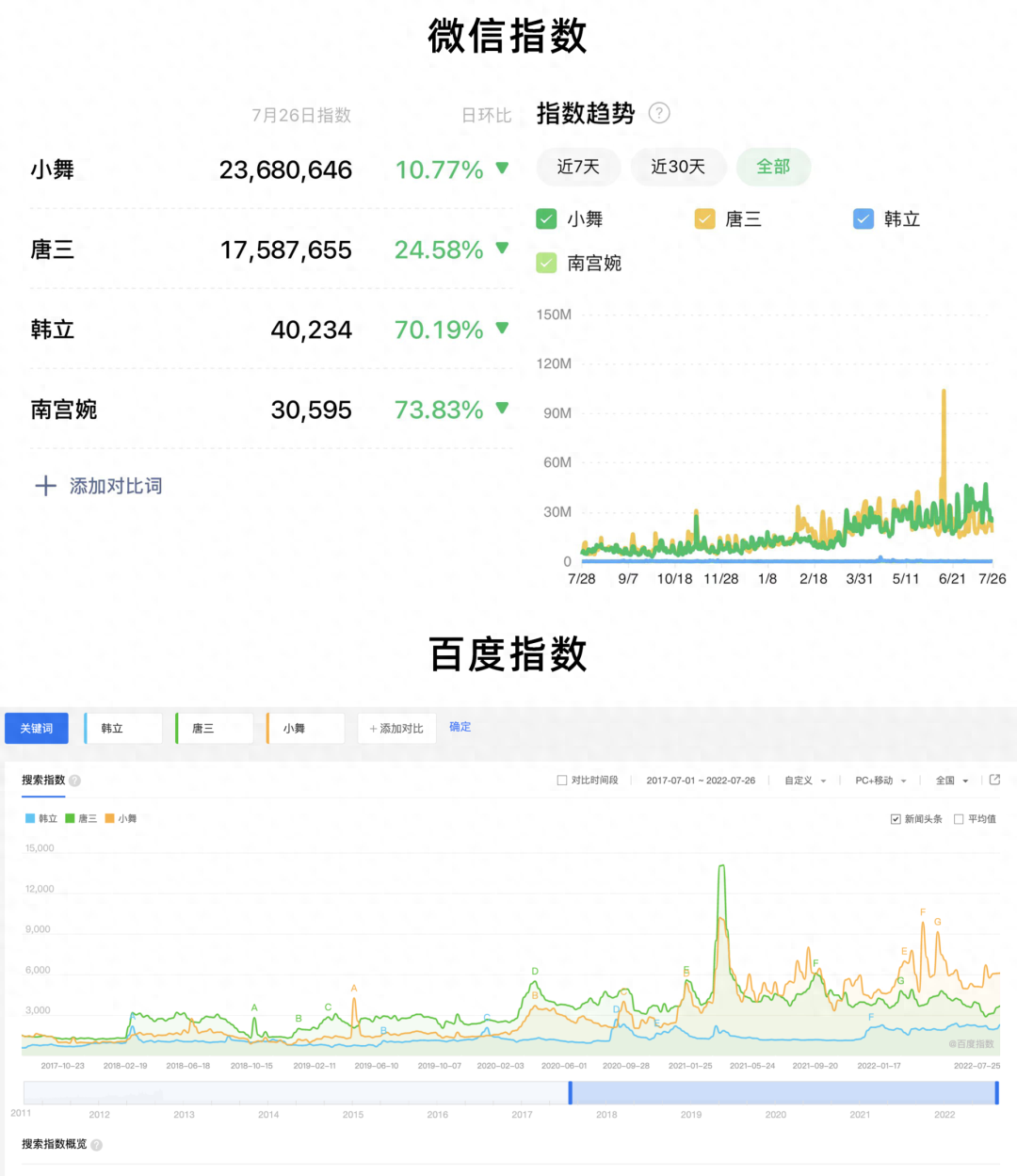Viewport: 1017px width, 1176px height.
Task: Click the help icon next to 搜索指数
Action: click(75, 781)
